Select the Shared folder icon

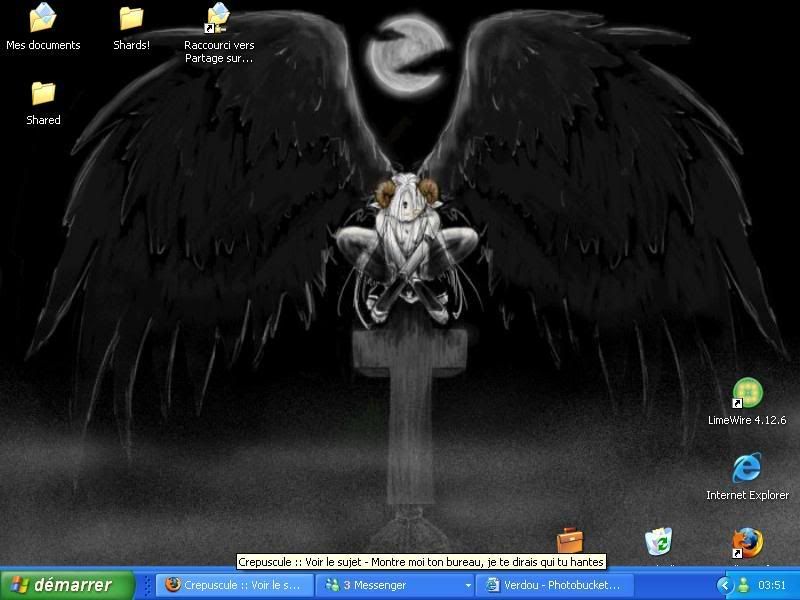(x=43, y=102)
